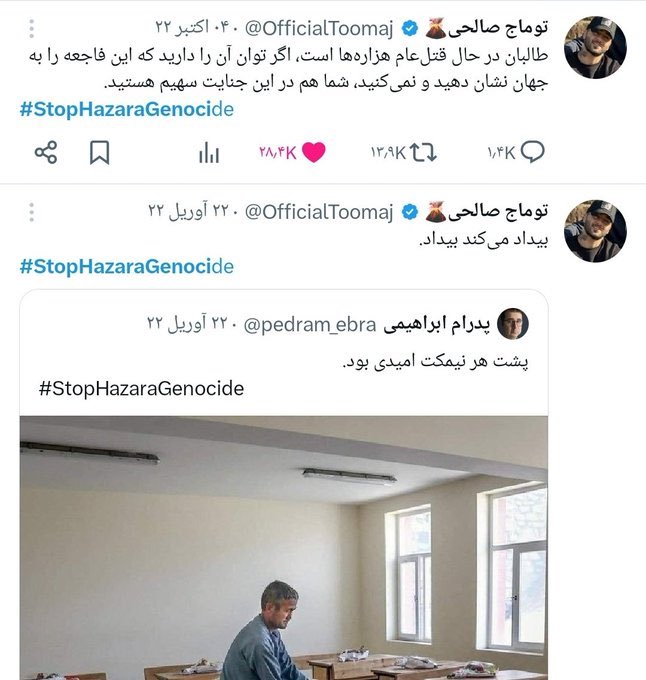Screen dimensions: 646x680
Task: Open the @pedram_ebra quoted tweet handle
Action: pyautogui.click(x=310, y=325)
